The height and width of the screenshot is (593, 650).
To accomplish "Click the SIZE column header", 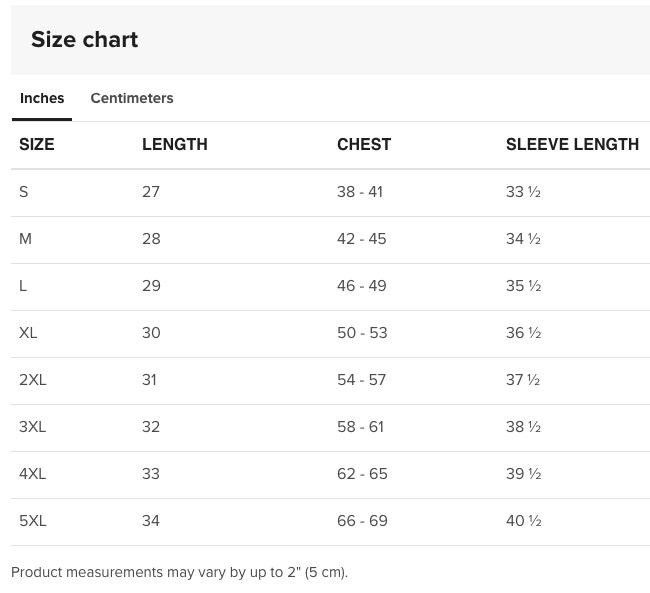I will (x=36, y=144).
